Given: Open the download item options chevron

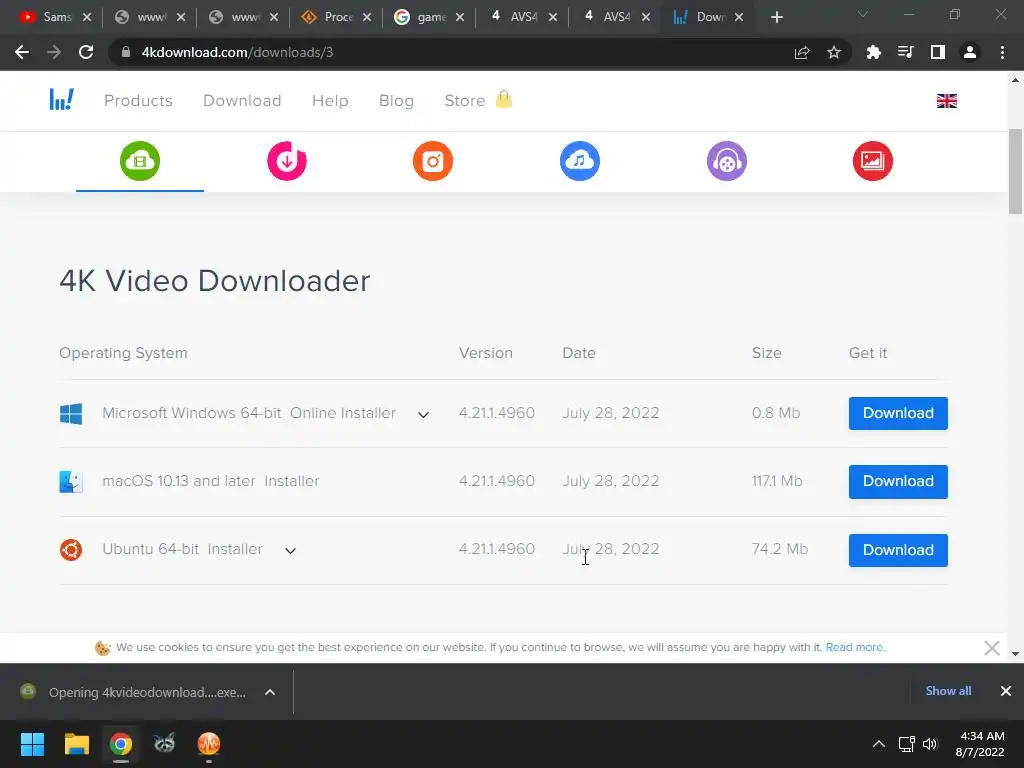Looking at the screenshot, I should (x=270, y=692).
